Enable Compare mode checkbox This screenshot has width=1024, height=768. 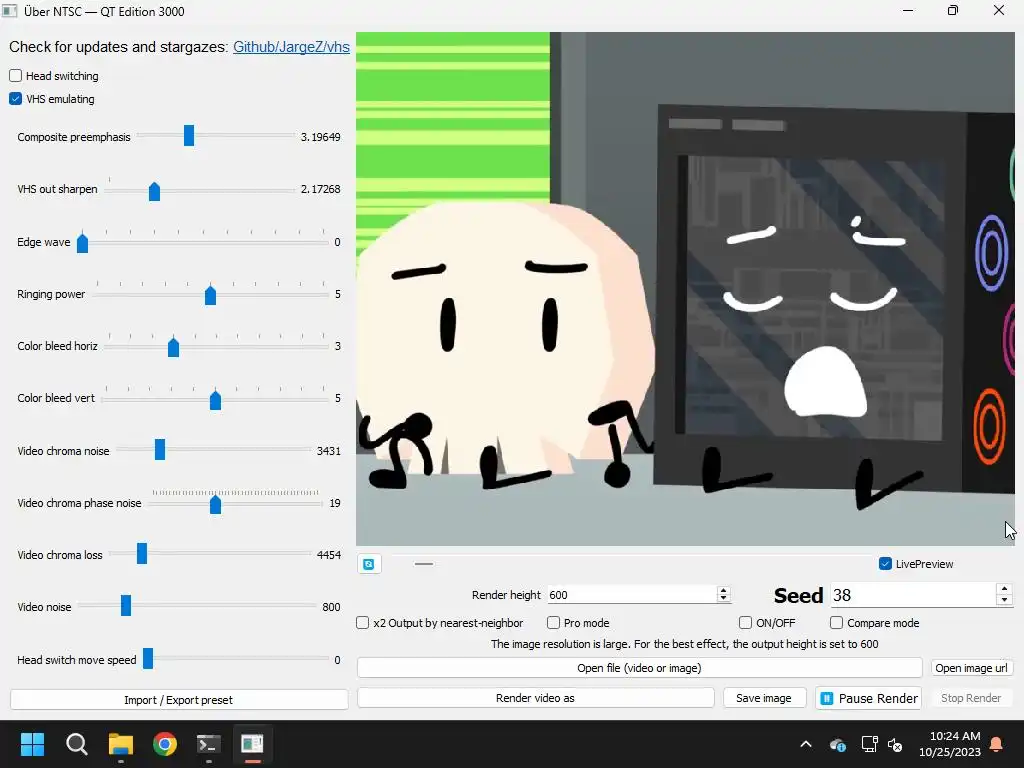click(837, 623)
